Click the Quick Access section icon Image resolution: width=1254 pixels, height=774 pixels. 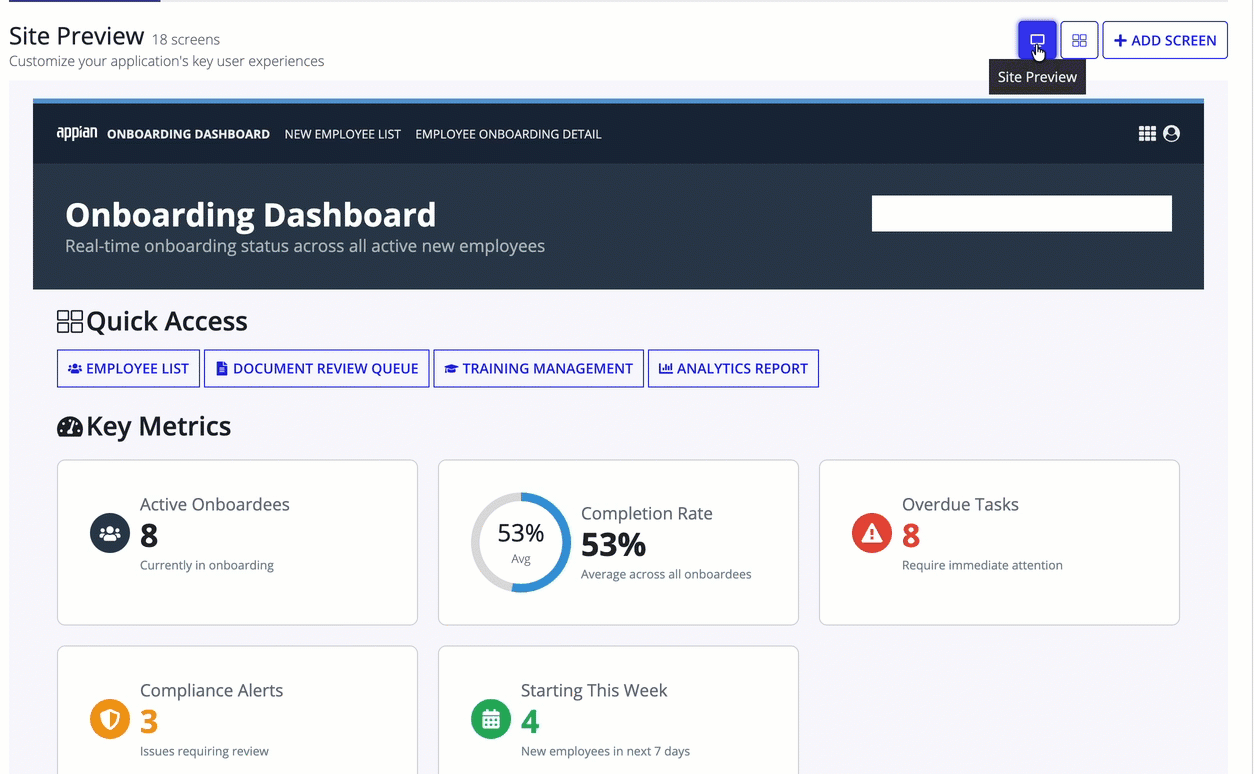(70, 321)
